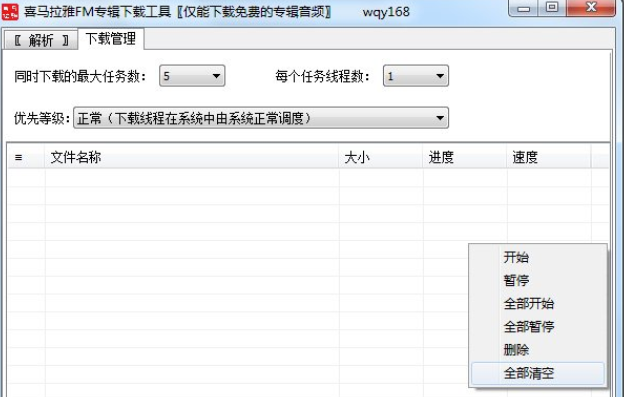Screen dimensions: 624x397
Task: Choose 开始 from the context menu
Action: 538,257
